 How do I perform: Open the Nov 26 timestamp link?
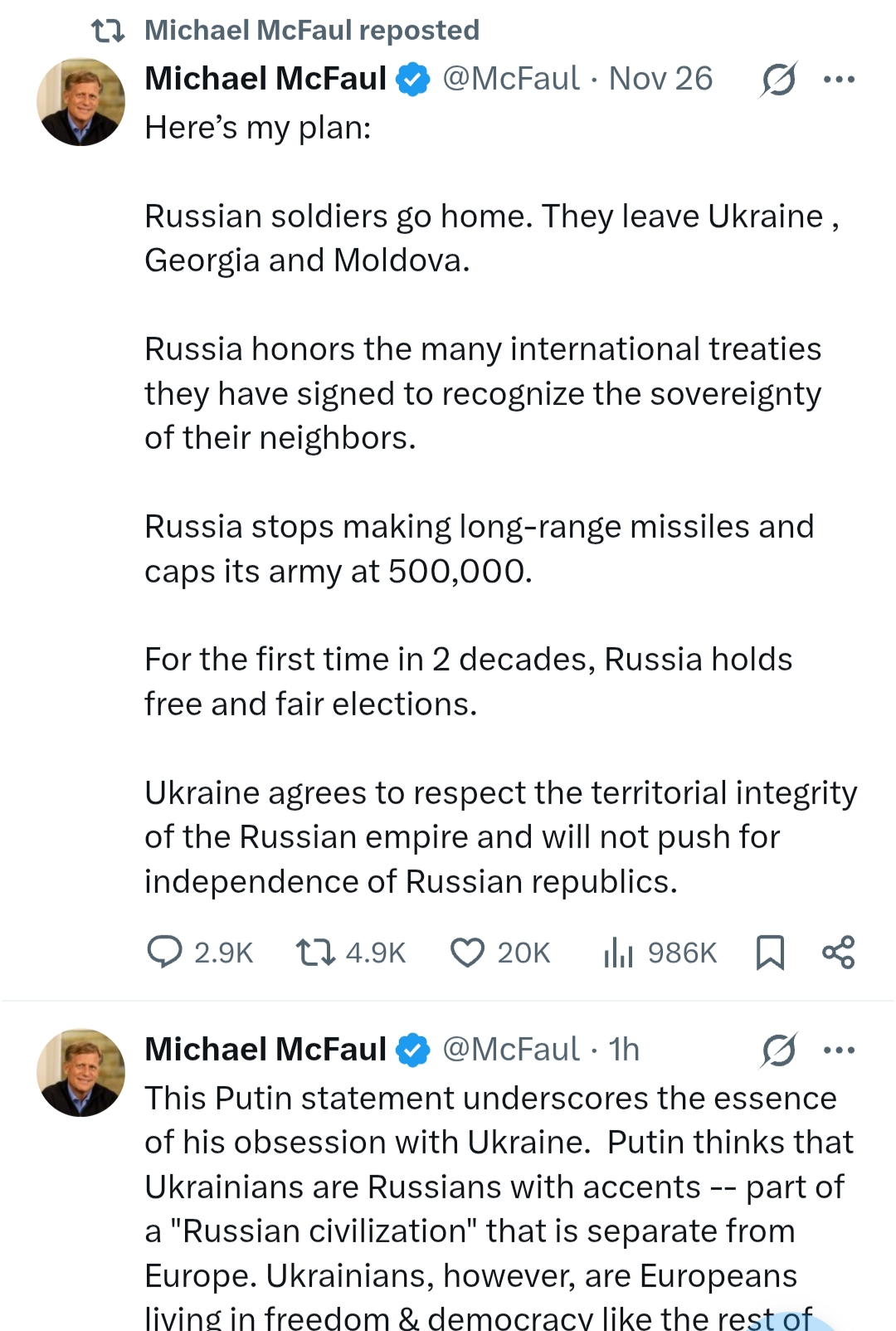(660, 79)
